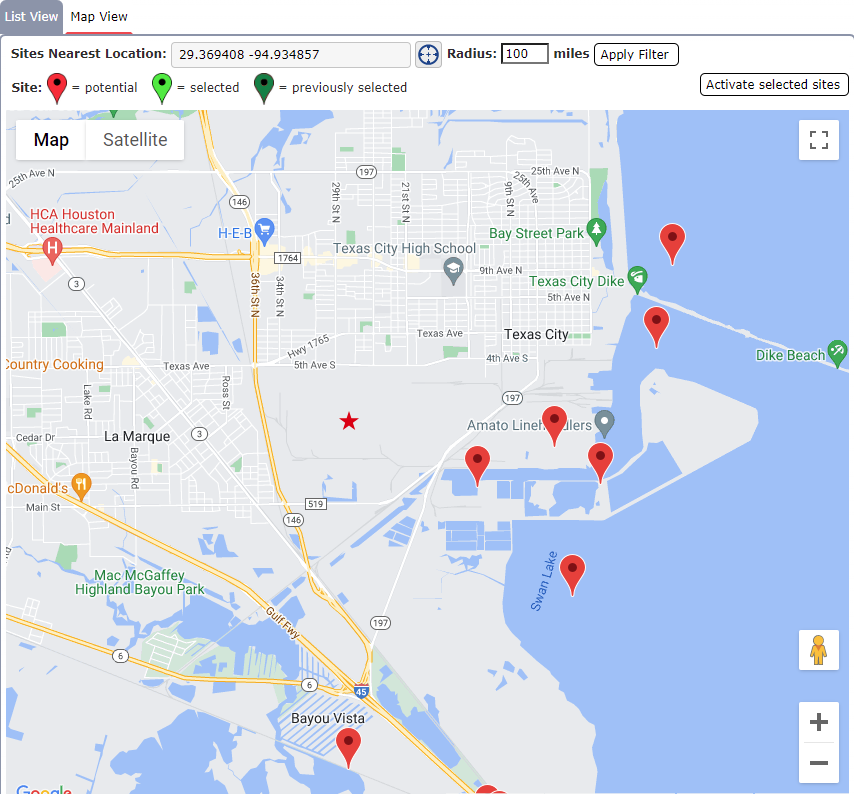The width and height of the screenshot is (854, 794).
Task: Activate selected sites
Action: pos(773,84)
